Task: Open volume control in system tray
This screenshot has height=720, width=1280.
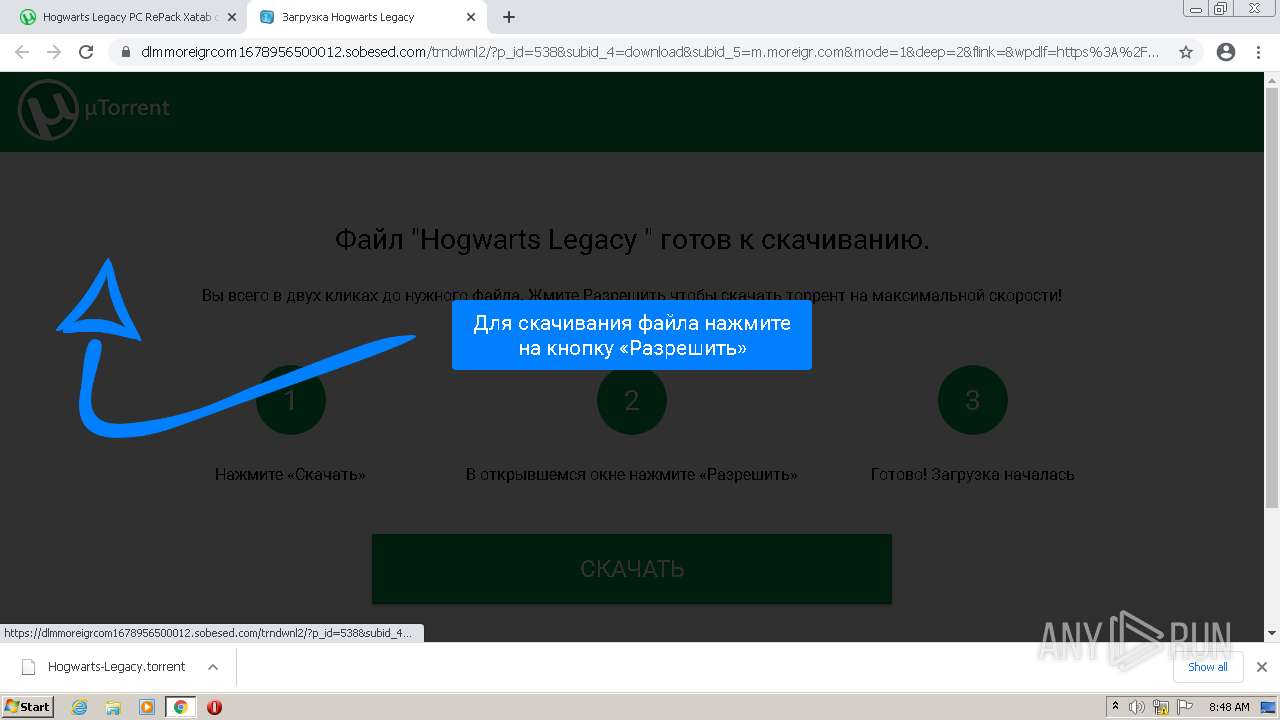Action: 1137,707
